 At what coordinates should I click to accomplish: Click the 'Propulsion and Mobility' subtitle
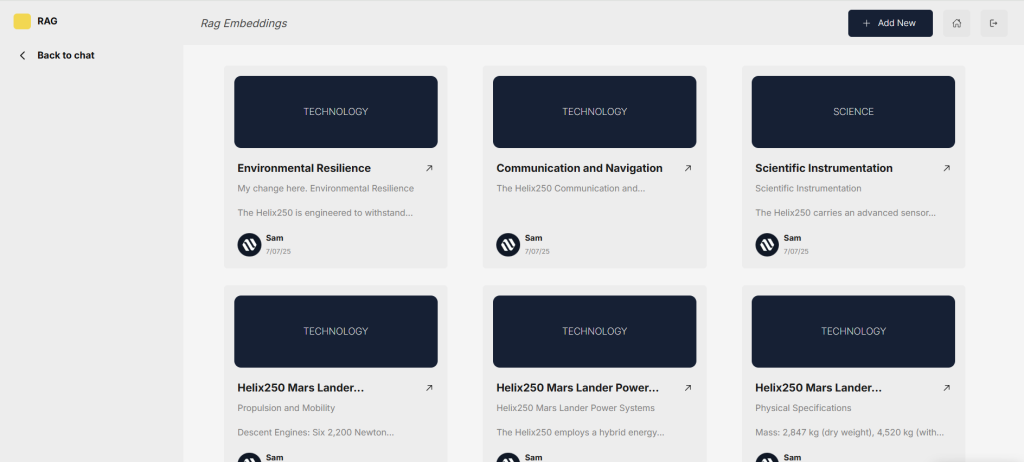tap(286, 408)
